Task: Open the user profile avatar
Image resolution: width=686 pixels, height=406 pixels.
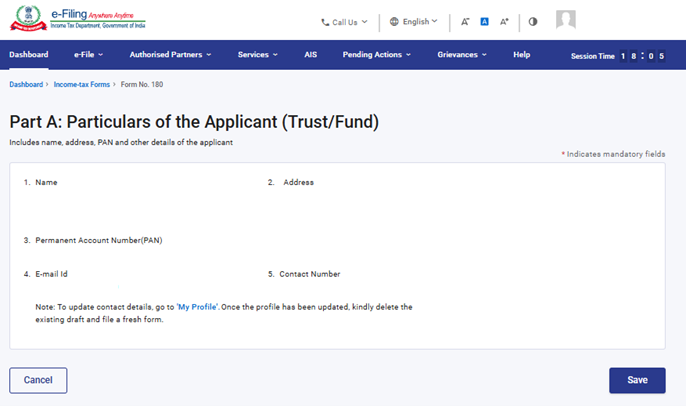Action: click(566, 20)
